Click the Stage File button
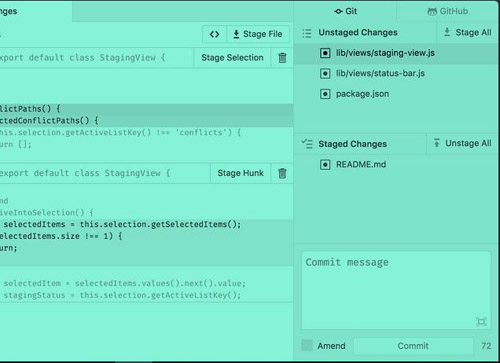 (x=258, y=34)
